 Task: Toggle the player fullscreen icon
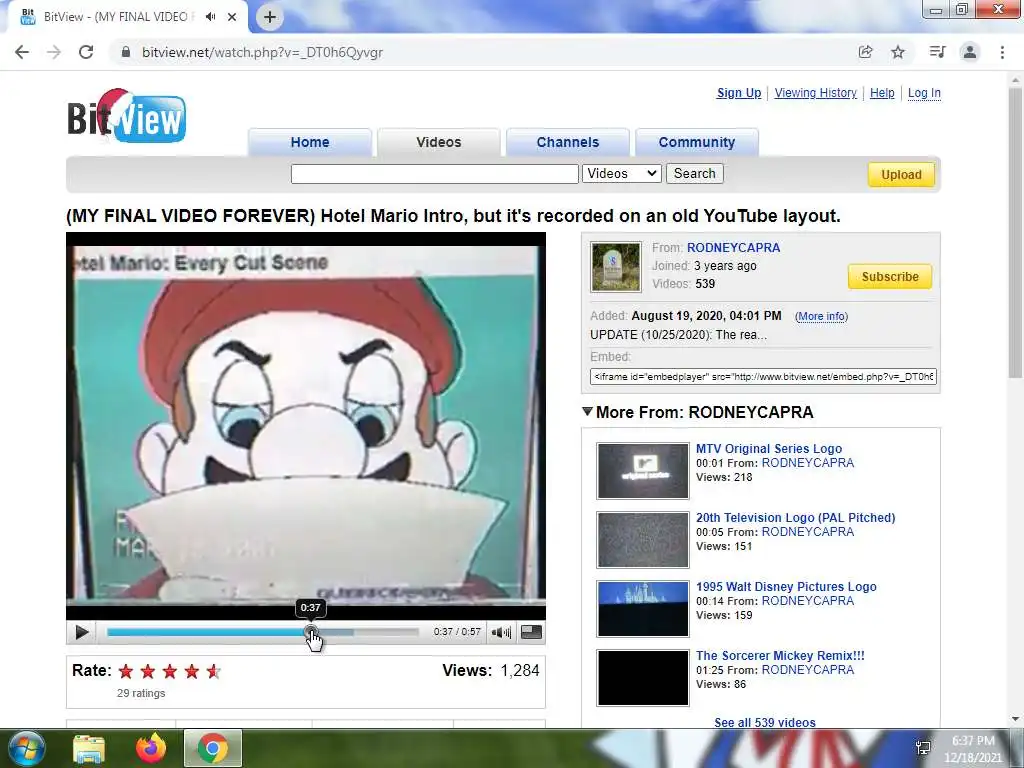pyautogui.click(x=531, y=632)
